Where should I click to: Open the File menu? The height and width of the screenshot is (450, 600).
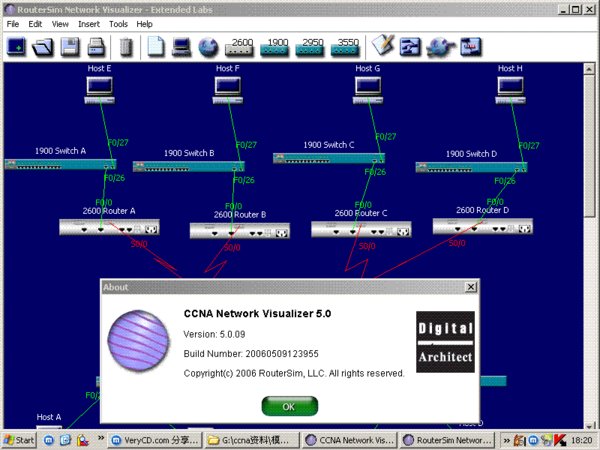click(x=13, y=23)
